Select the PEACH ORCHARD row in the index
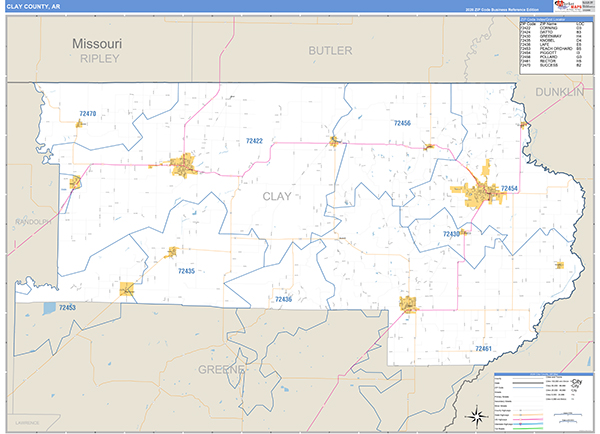600x434 pixels. [551, 49]
